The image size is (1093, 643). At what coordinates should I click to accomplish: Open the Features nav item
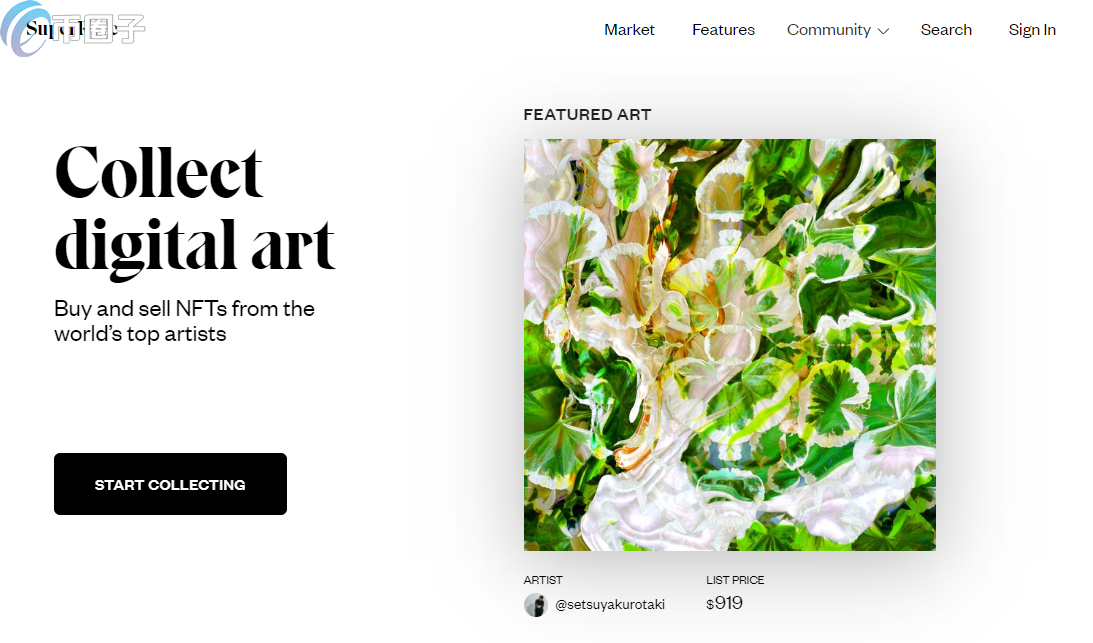[x=723, y=30]
